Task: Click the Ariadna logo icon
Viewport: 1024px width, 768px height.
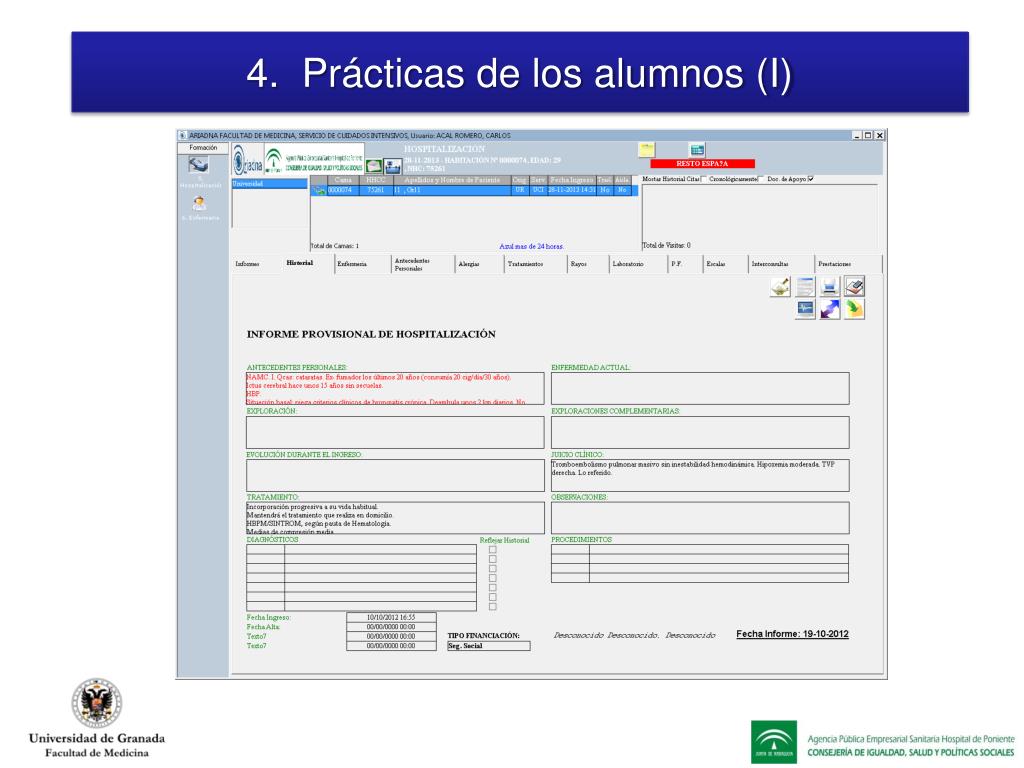Action: point(248,159)
